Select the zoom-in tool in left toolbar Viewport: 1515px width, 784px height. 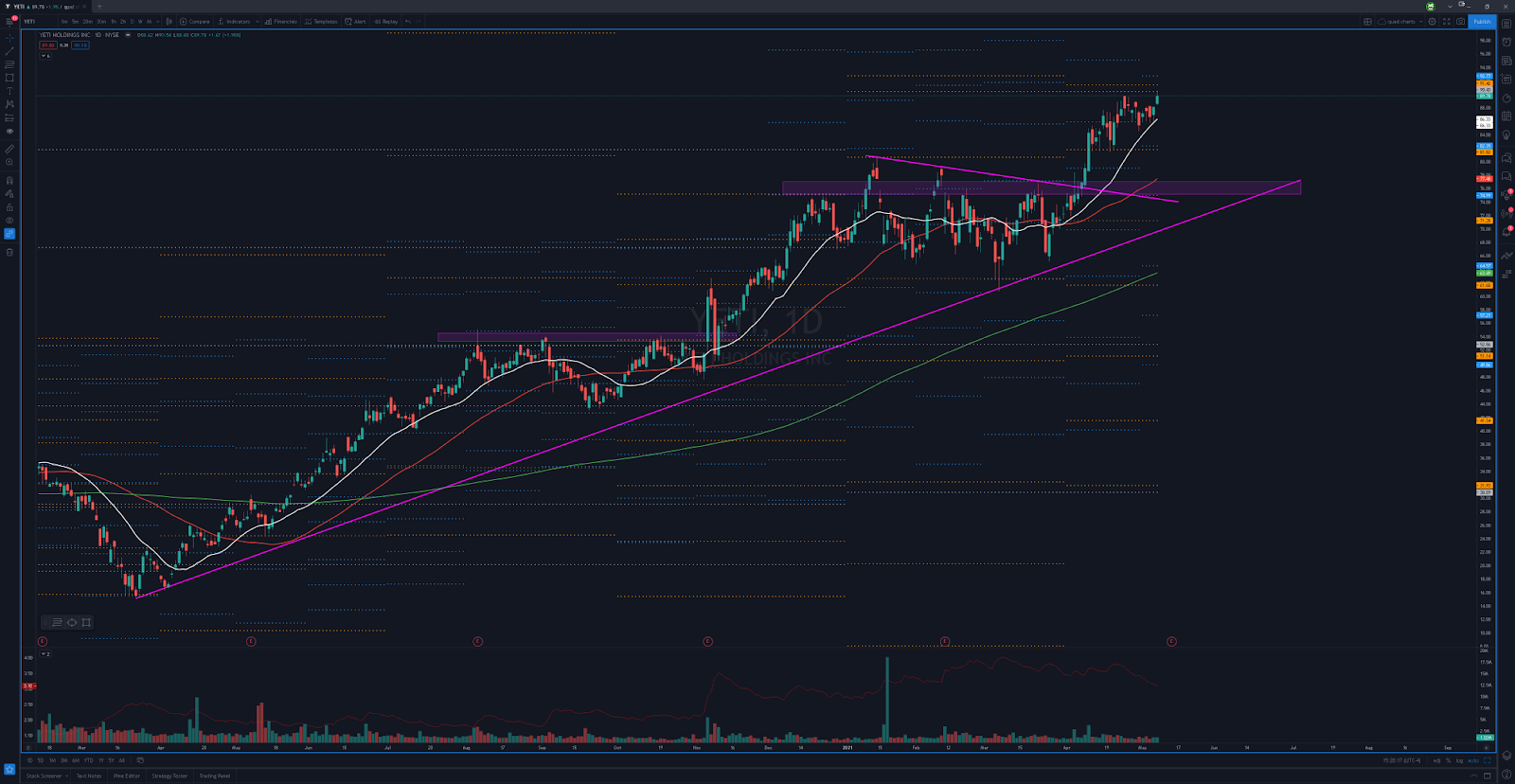(x=9, y=162)
